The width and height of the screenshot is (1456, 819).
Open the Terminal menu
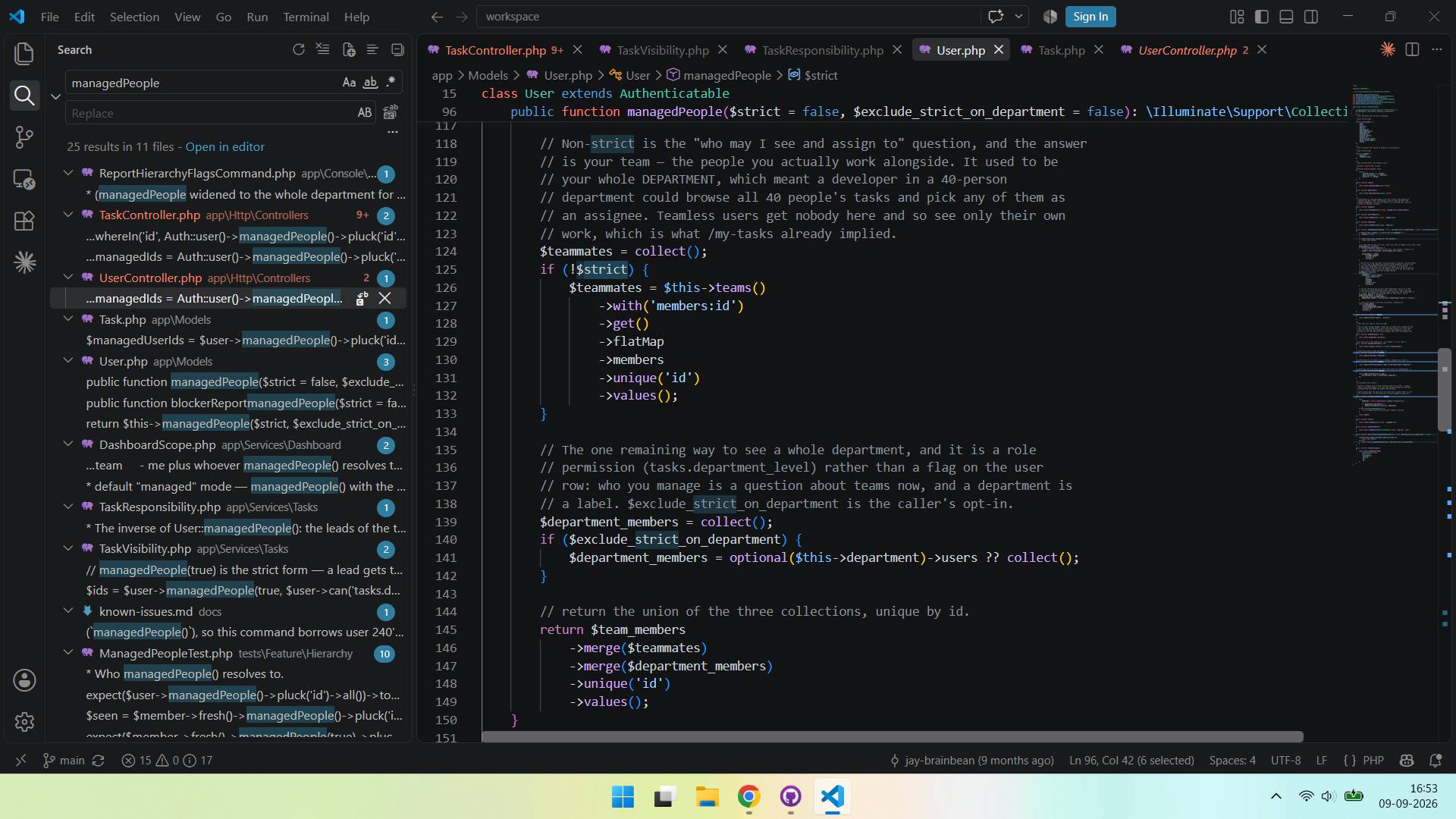point(306,17)
